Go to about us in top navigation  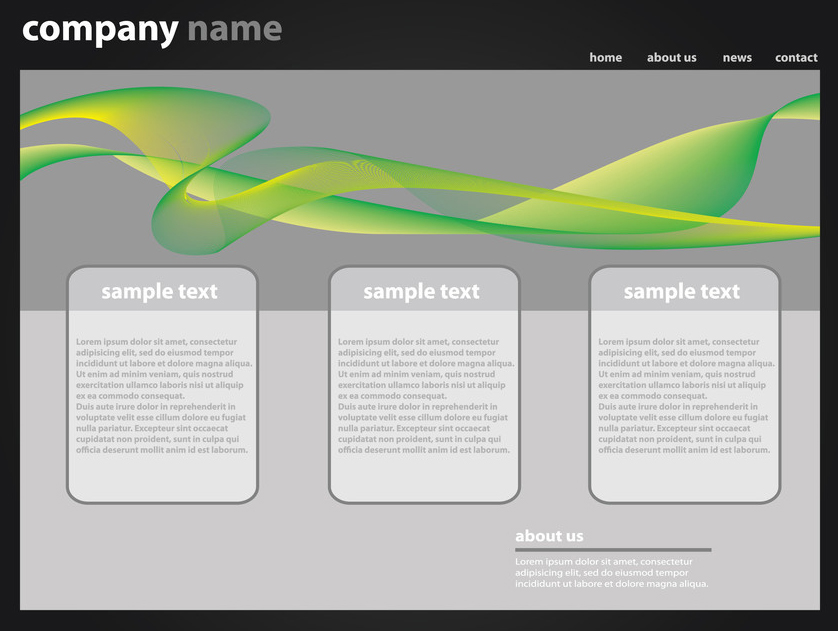point(671,58)
